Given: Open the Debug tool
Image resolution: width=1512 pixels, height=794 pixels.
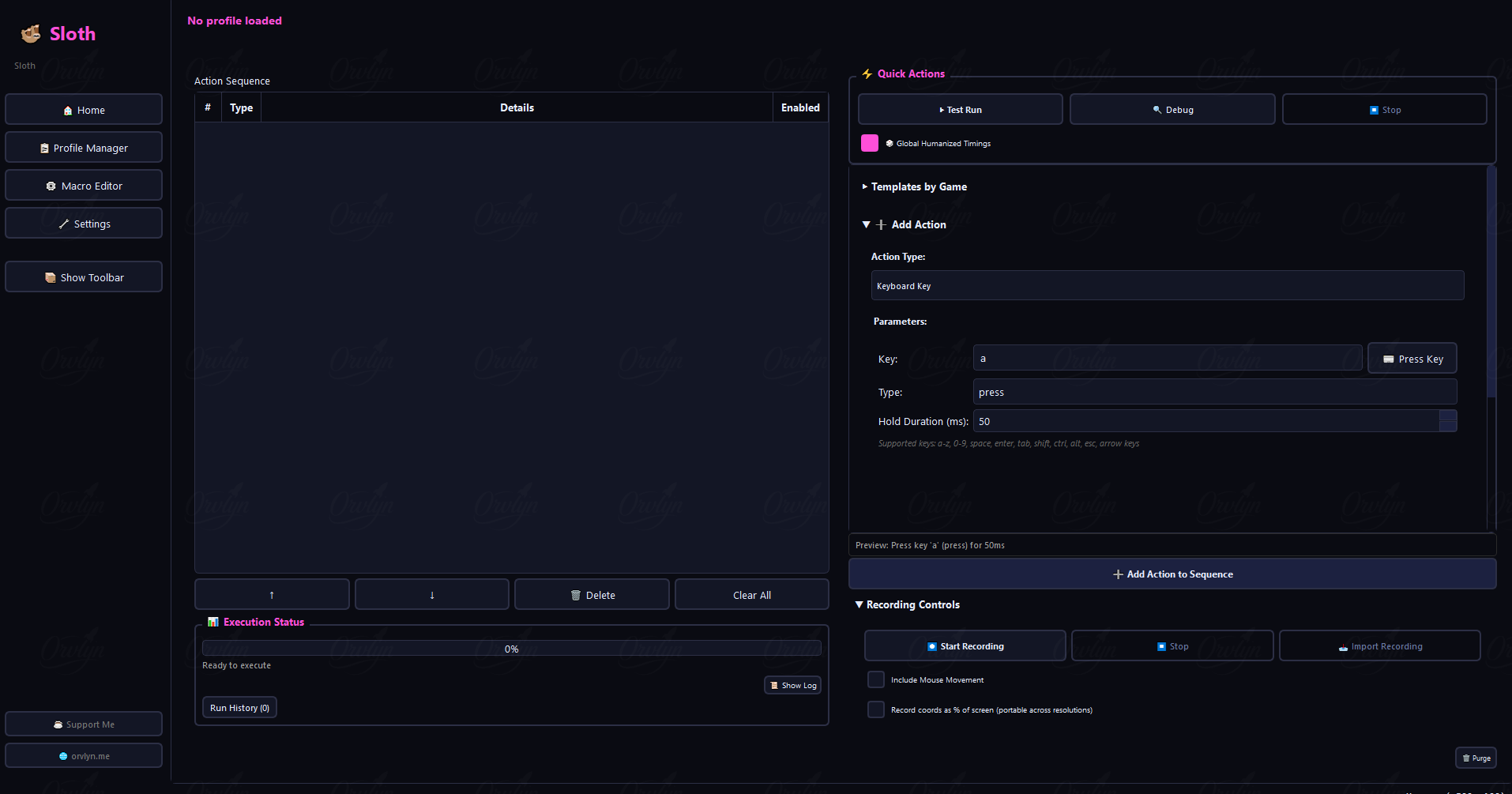Looking at the screenshot, I should [x=1172, y=110].
